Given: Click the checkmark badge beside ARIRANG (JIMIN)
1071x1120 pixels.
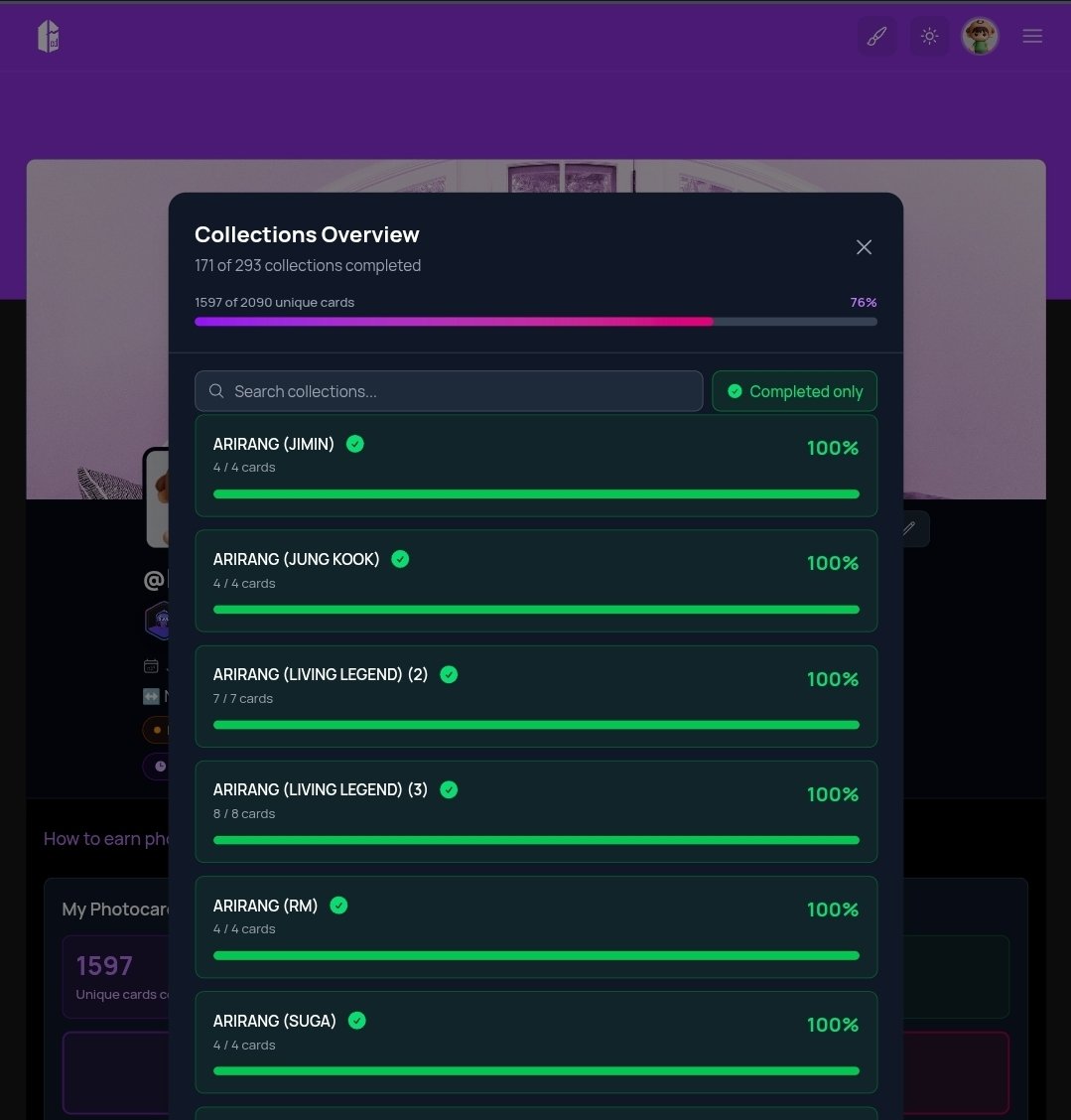Looking at the screenshot, I should 355,444.
